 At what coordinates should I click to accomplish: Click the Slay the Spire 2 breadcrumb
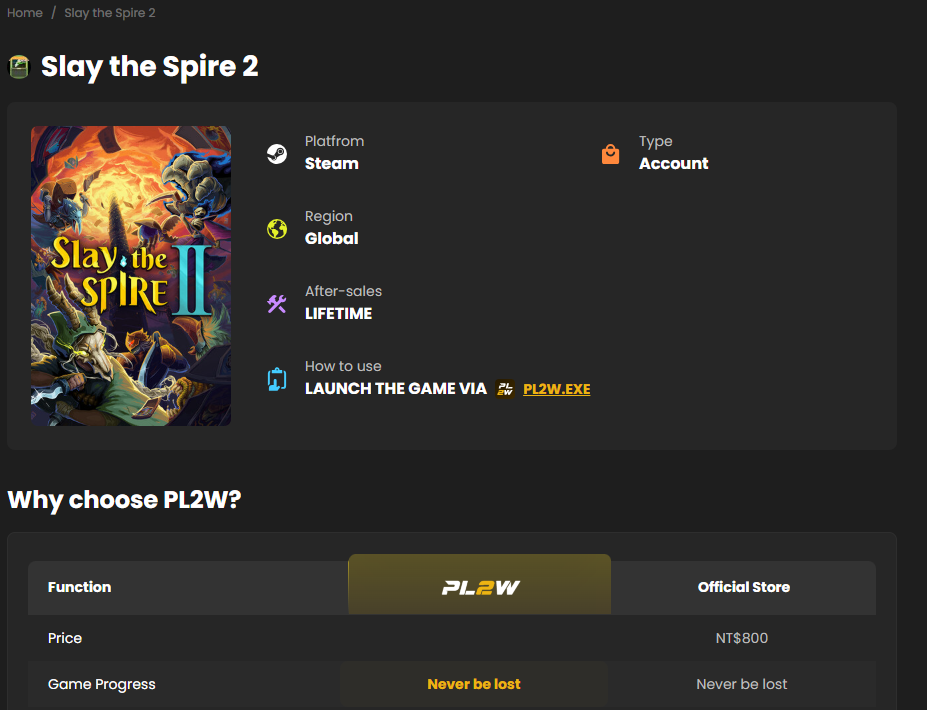110,13
